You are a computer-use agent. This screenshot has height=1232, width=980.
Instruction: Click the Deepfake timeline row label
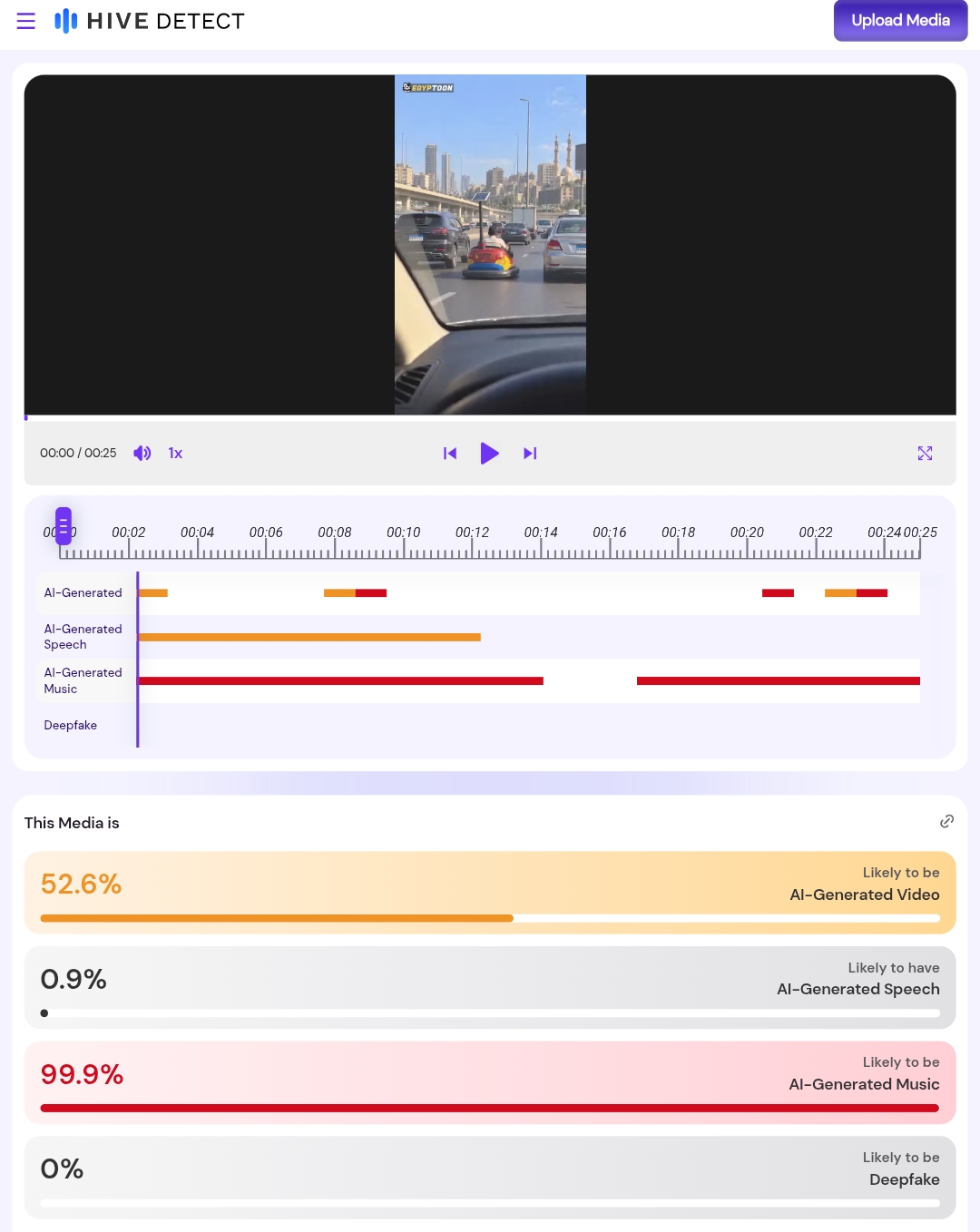[71, 725]
